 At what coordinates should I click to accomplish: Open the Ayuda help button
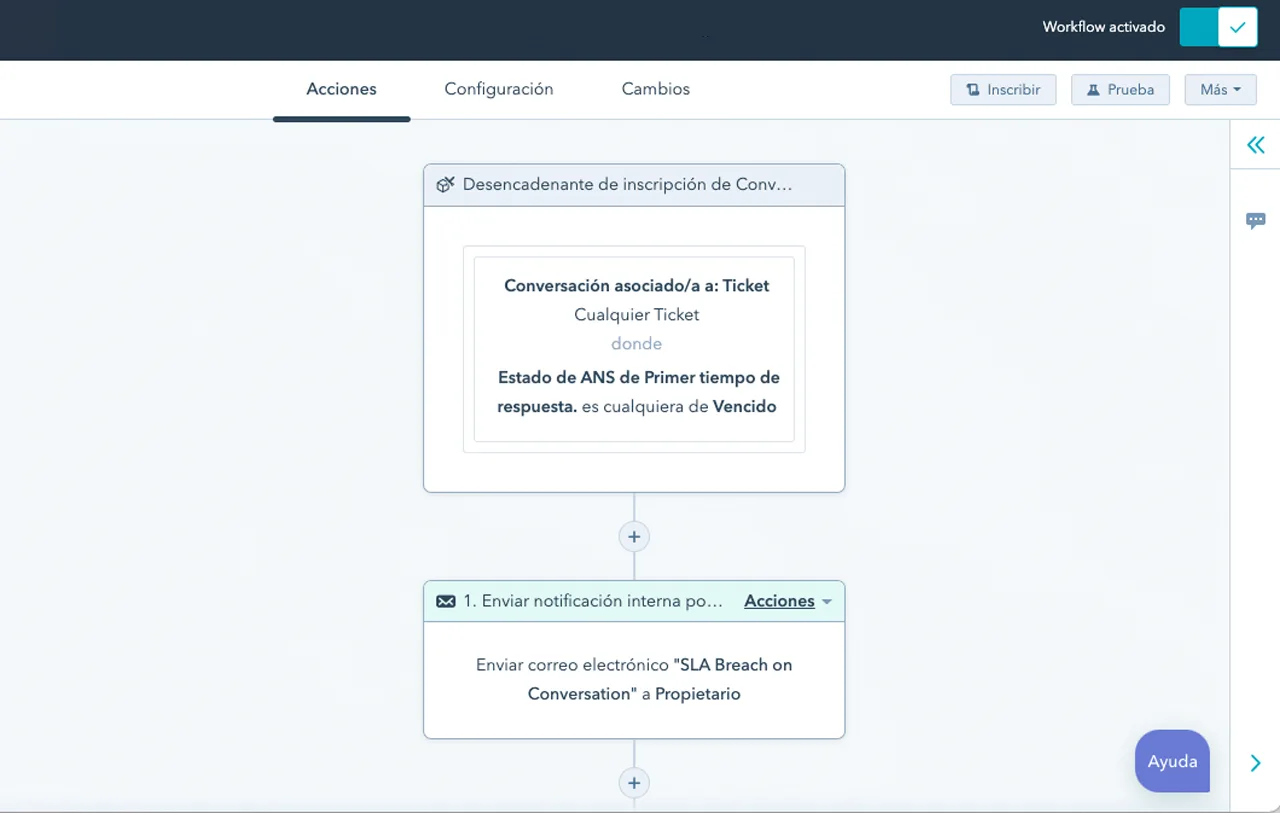[1172, 761]
